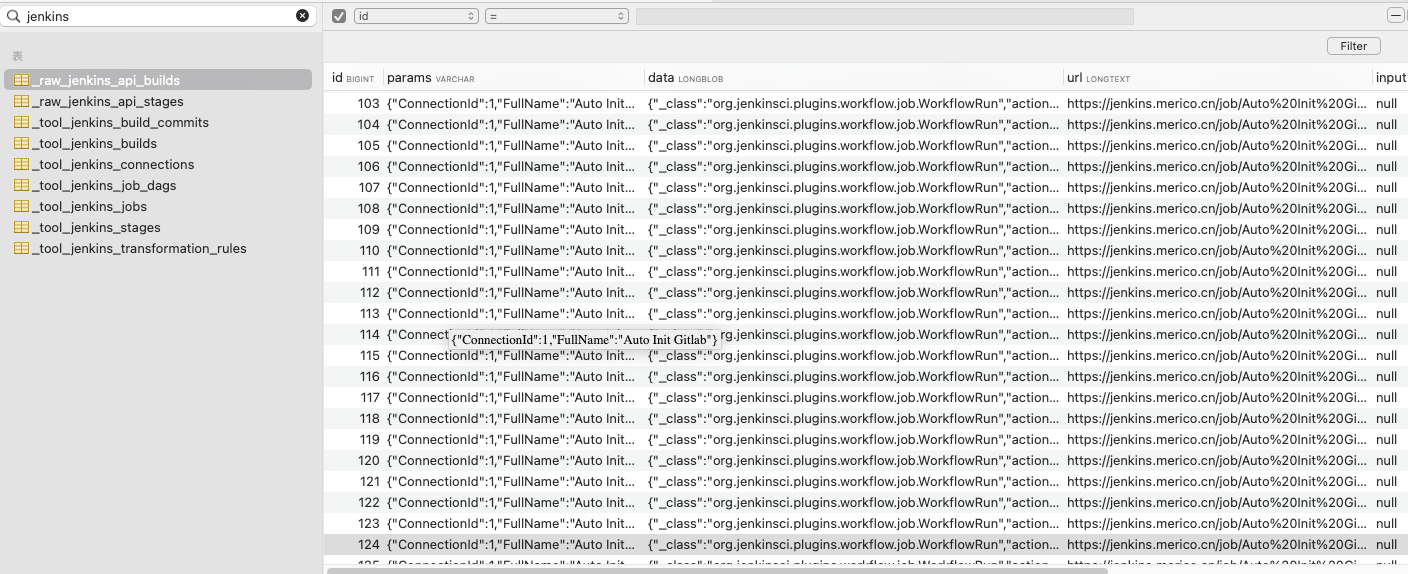Select row with id 105

click(x=865, y=145)
